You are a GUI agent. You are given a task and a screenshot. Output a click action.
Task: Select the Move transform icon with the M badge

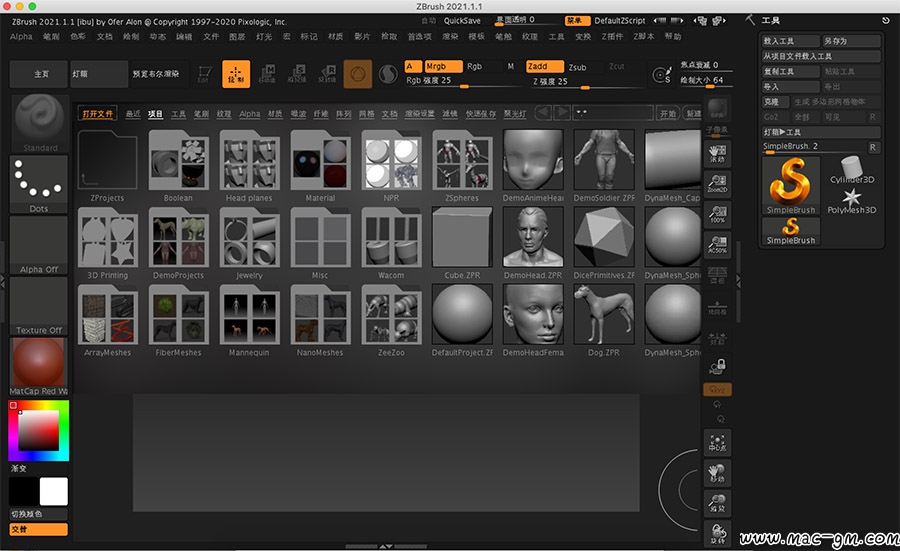(267, 74)
